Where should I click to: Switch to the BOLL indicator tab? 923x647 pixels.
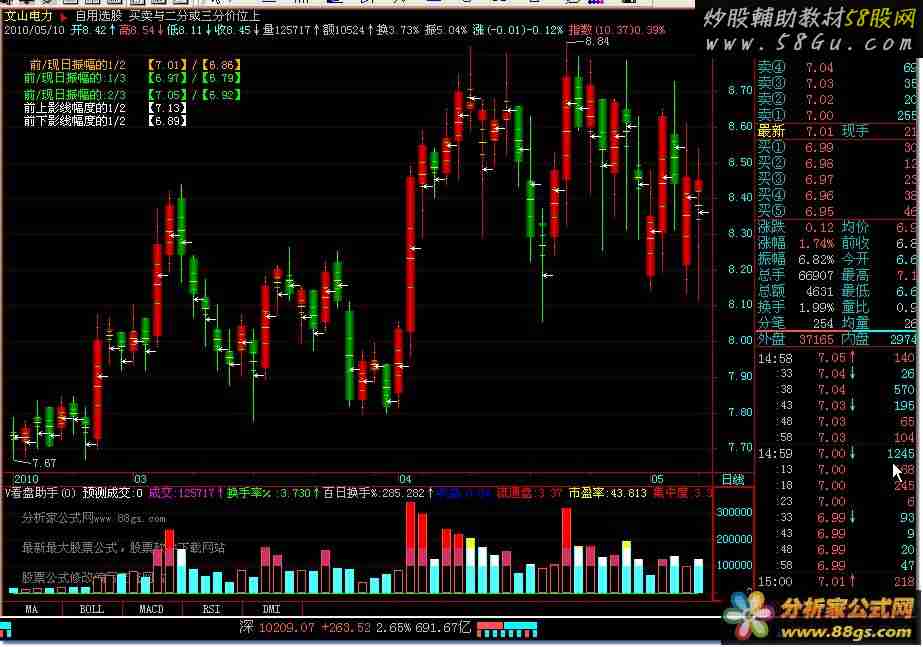tap(91, 609)
